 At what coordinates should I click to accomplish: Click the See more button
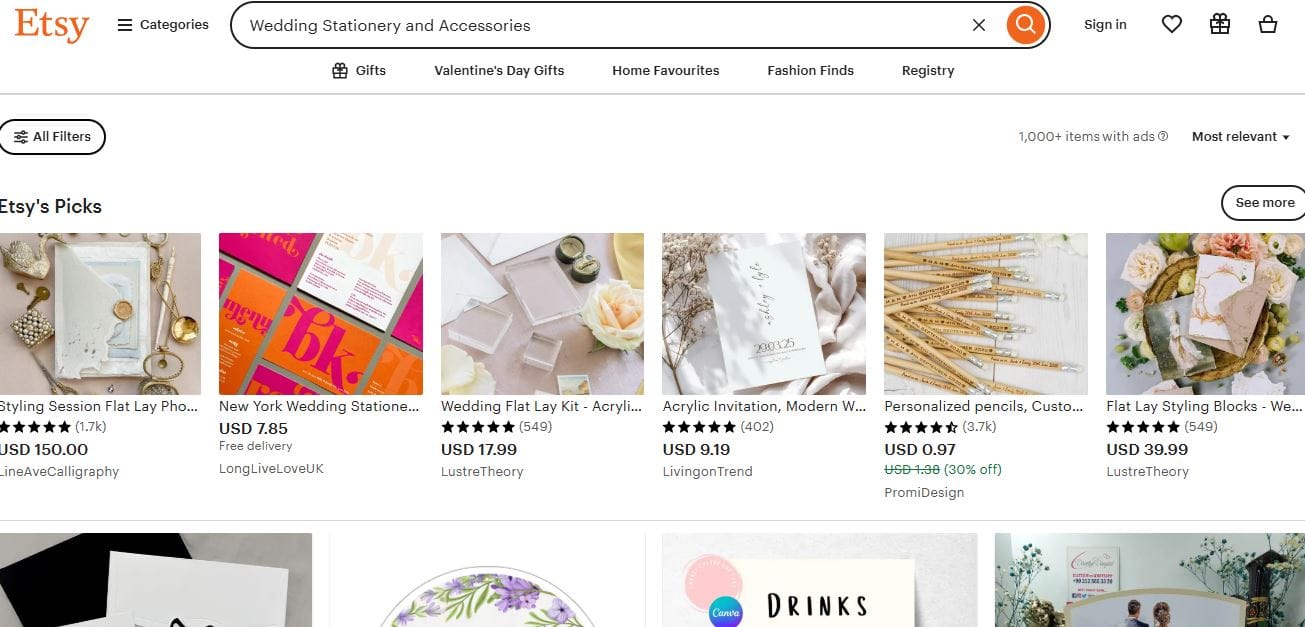tap(1264, 203)
